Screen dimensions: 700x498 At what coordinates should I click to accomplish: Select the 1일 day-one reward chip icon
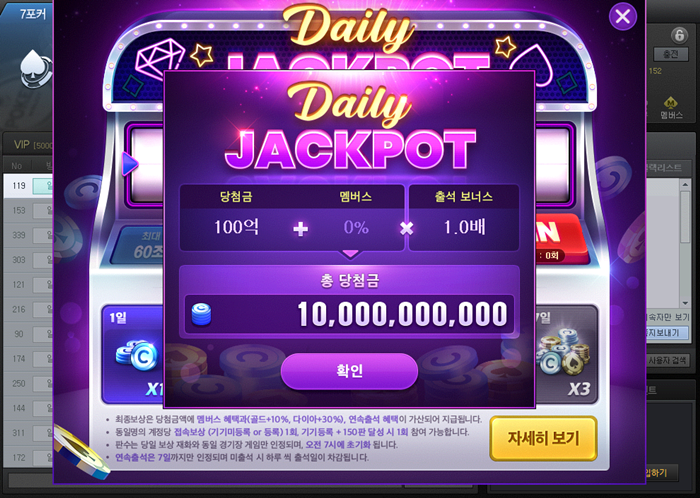tap(137, 356)
